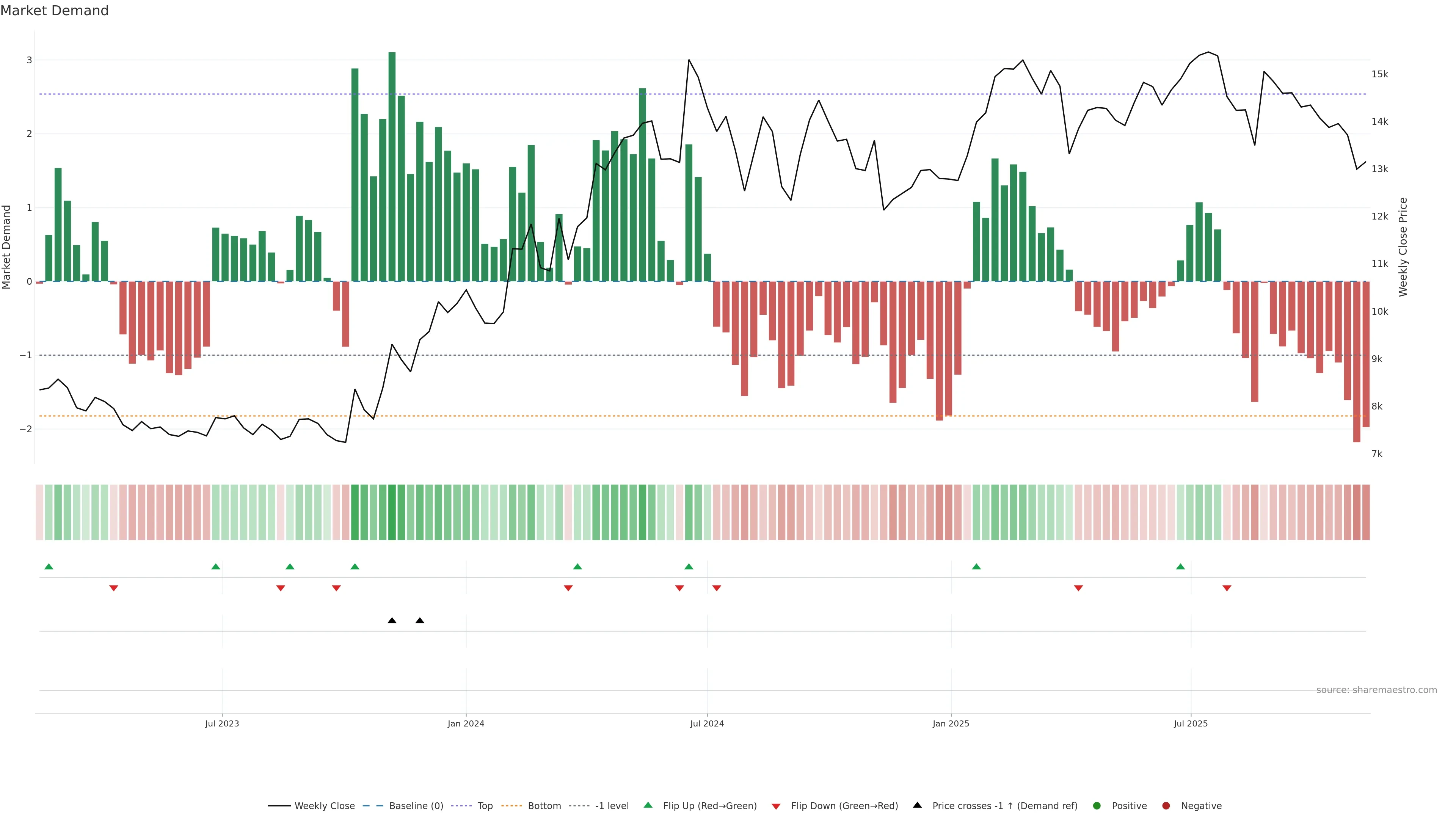Screen dimensions: 1456x819
Task: Click black Price crosses -1 legend triangle
Action: click(917, 805)
